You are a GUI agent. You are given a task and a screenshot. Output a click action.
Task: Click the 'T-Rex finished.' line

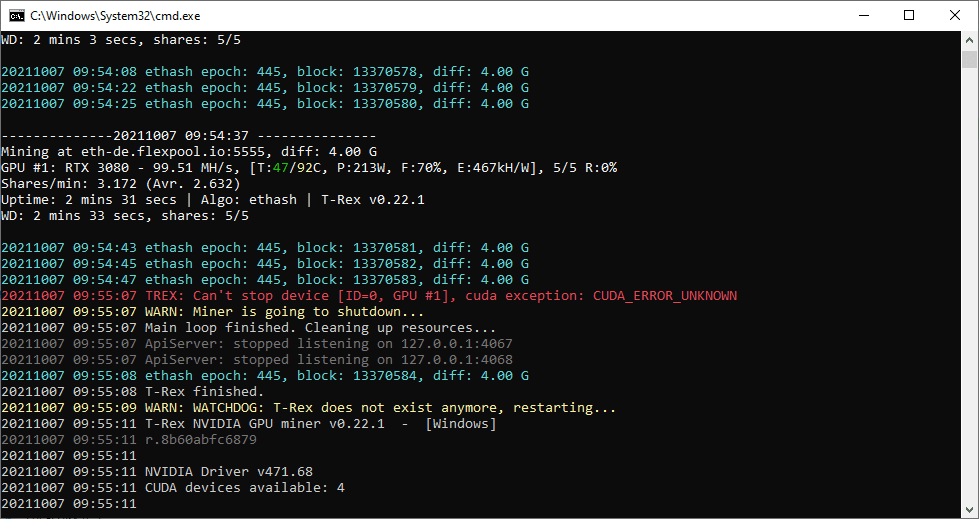tap(133, 392)
